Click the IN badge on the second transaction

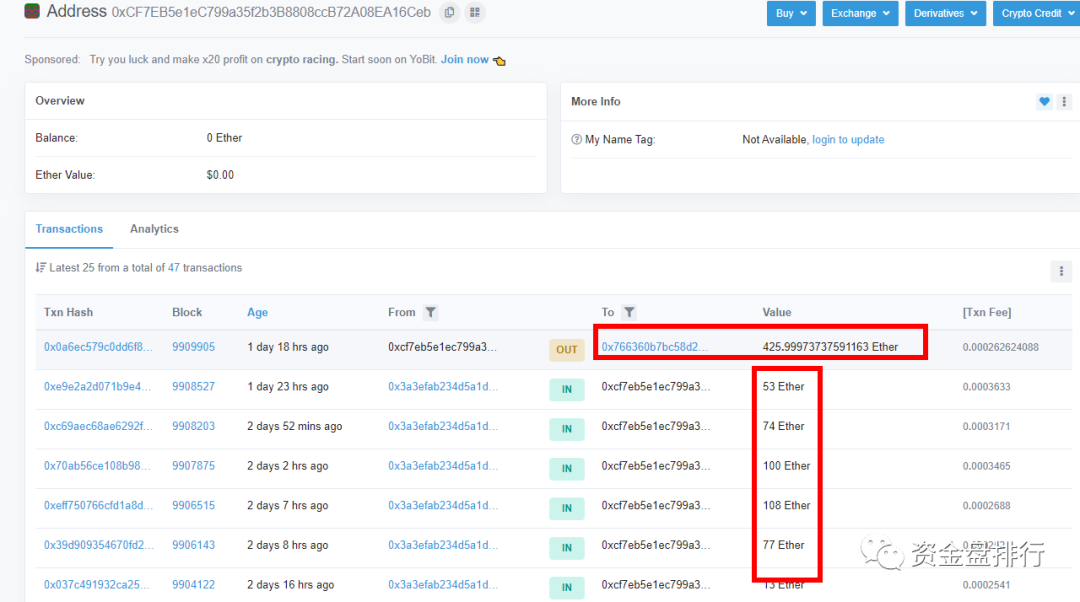(x=567, y=389)
